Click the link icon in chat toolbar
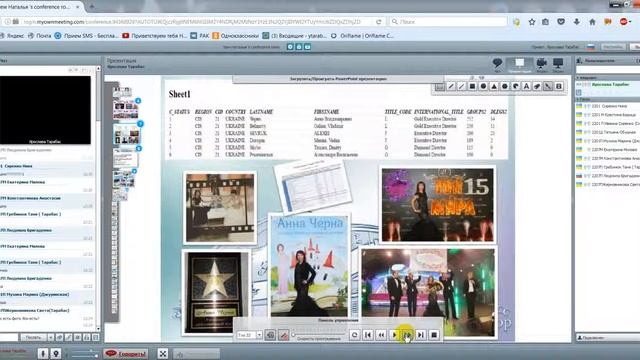 point(60,338)
